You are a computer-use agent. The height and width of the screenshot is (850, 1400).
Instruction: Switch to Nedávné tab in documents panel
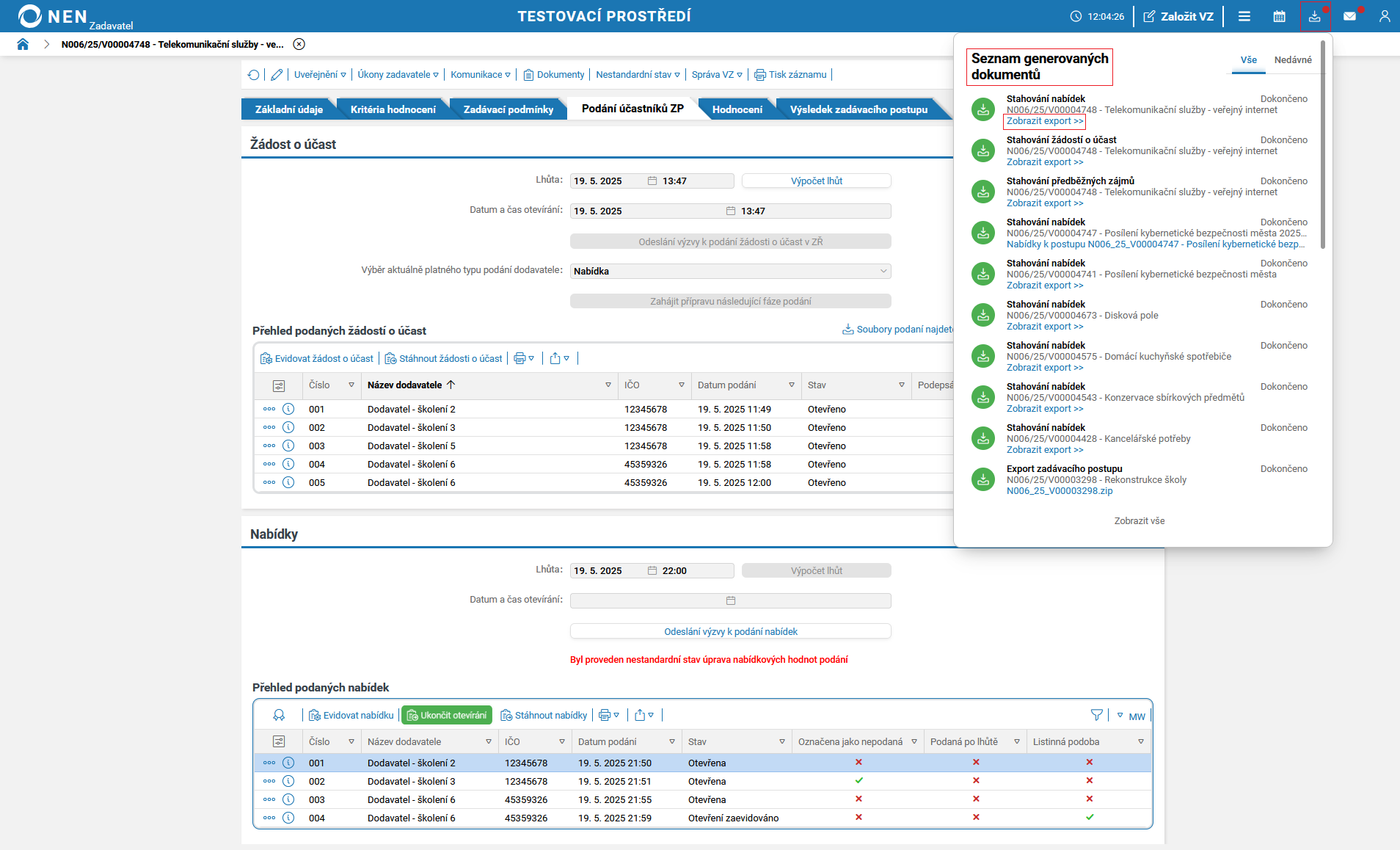(x=1292, y=60)
